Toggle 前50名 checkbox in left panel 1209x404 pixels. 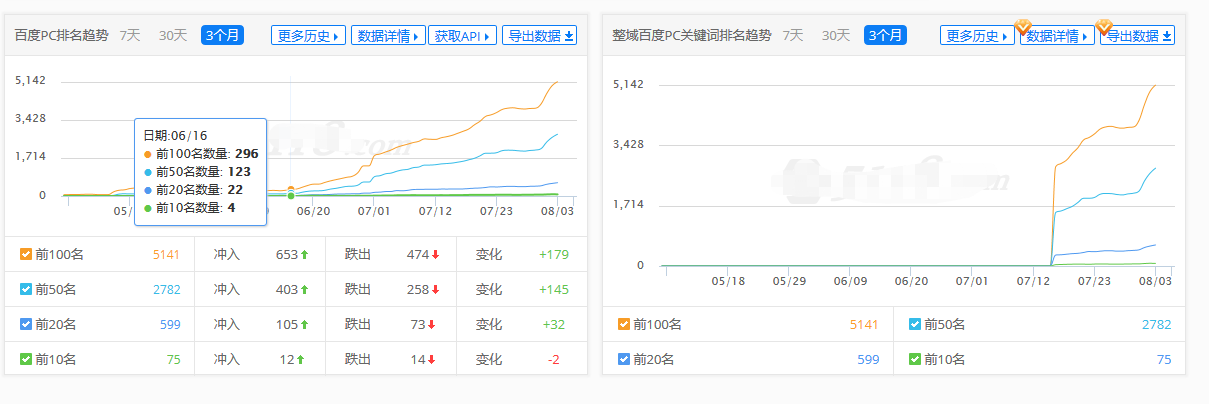(x=26, y=289)
